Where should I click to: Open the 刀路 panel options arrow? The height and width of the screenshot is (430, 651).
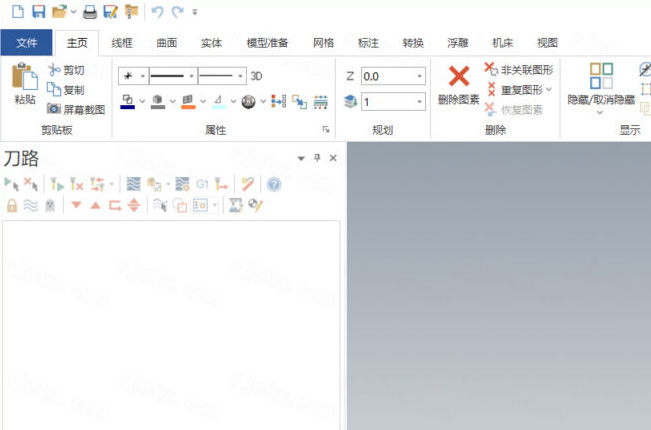[301, 158]
